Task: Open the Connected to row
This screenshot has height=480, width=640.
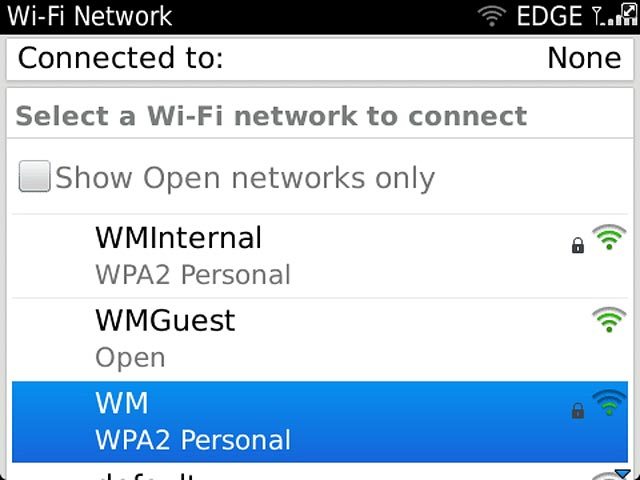Action: [x=320, y=58]
